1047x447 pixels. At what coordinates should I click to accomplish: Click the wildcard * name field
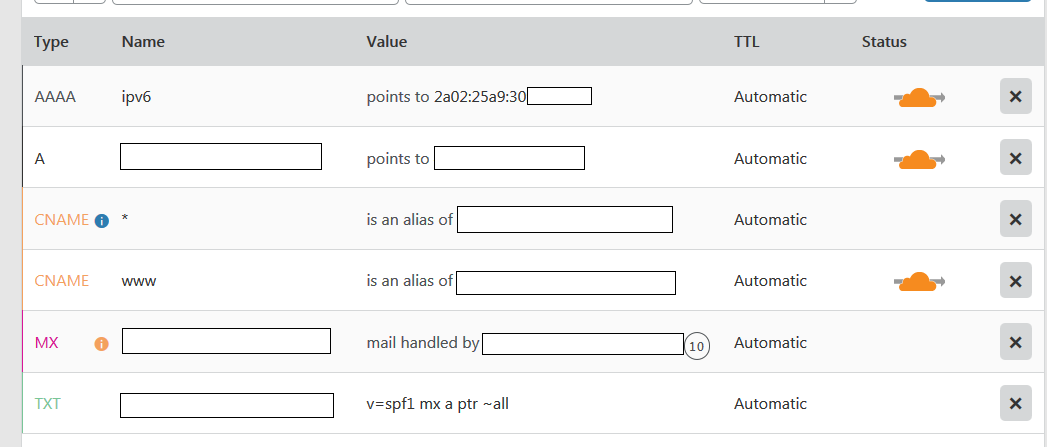click(x=125, y=220)
